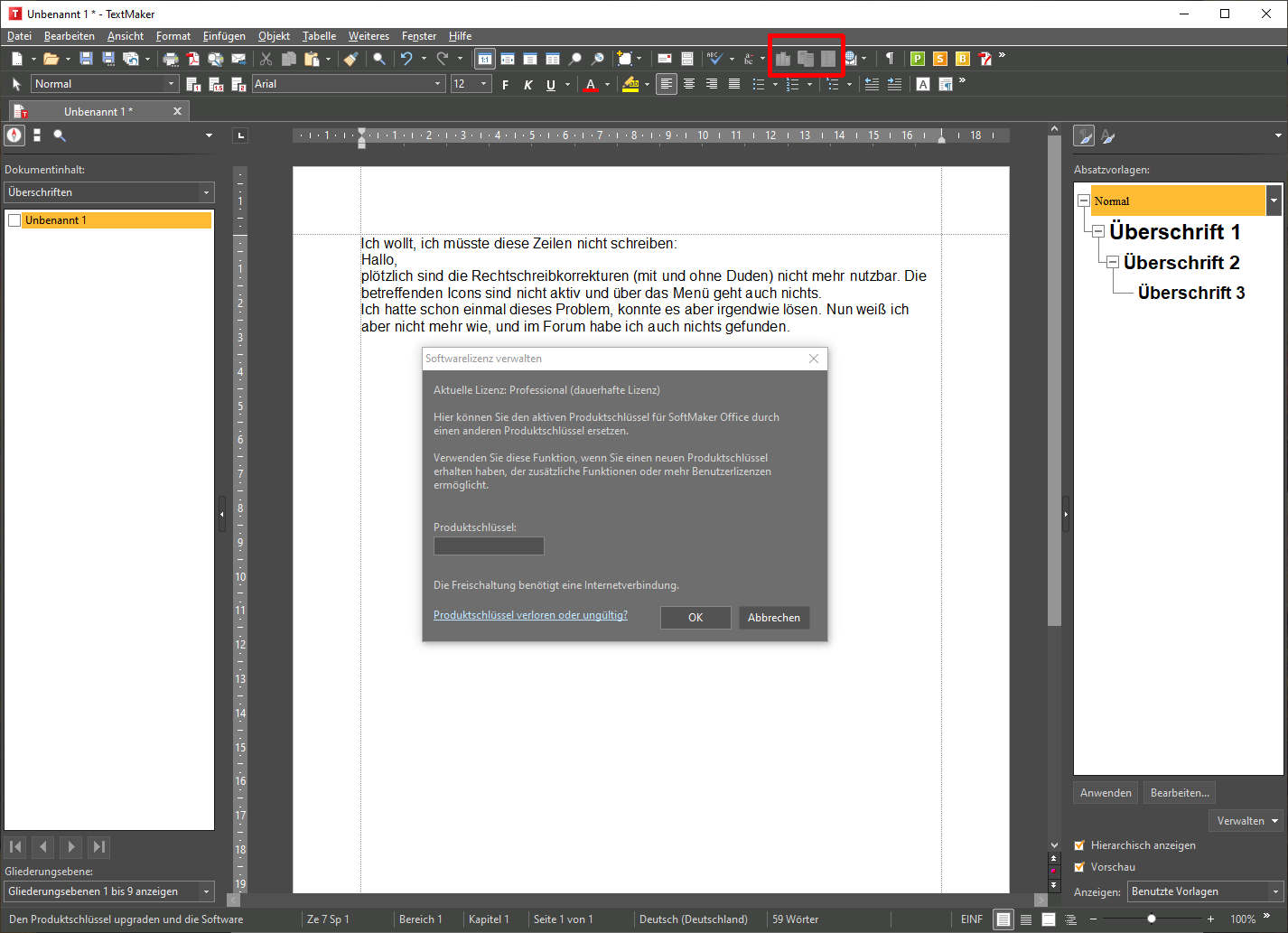Image resolution: width=1288 pixels, height=933 pixels.
Task: Save the document with the first floppy disk icon
Action: click(x=86, y=59)
